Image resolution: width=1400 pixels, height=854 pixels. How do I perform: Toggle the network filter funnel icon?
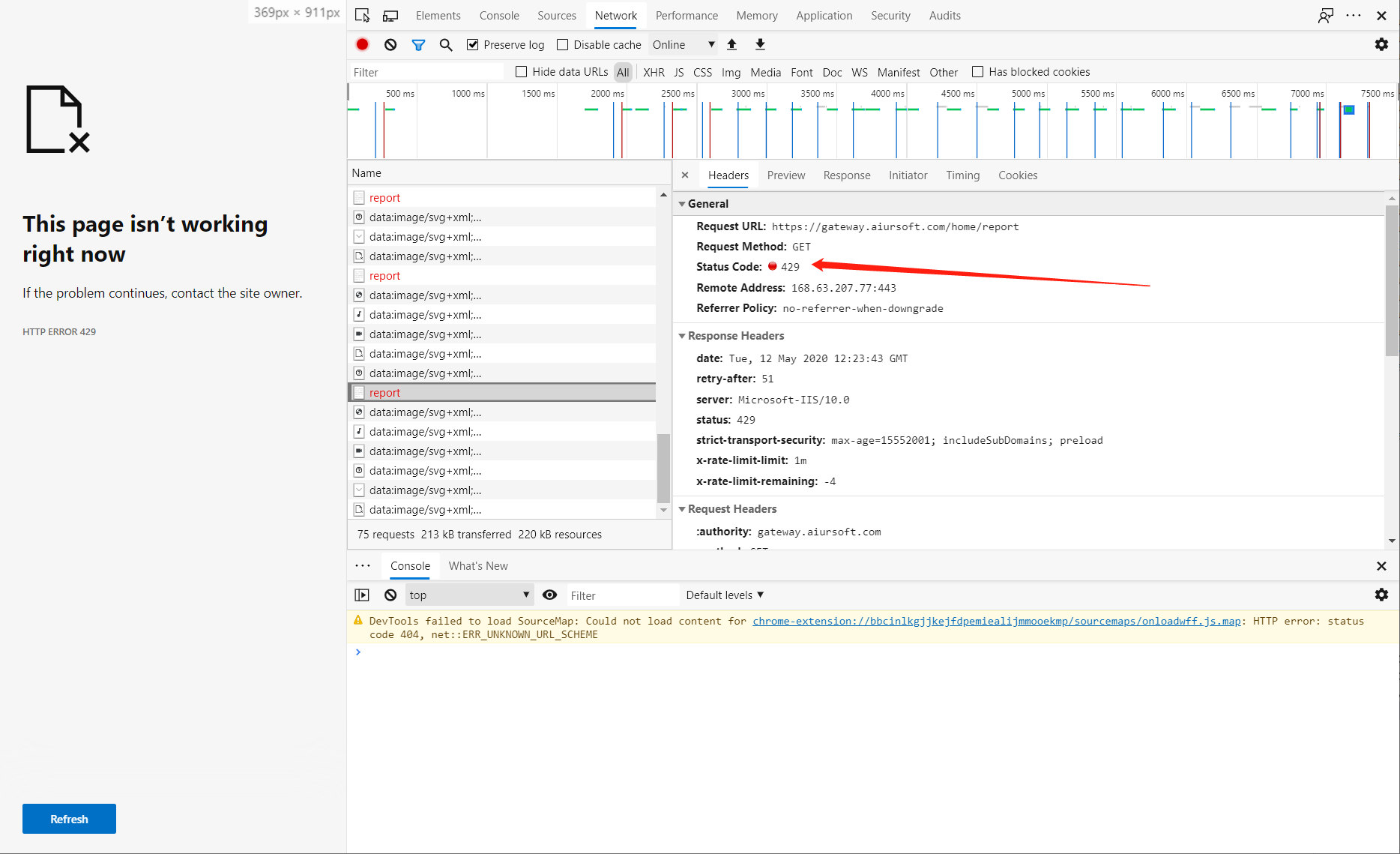(x=418, y=45)
